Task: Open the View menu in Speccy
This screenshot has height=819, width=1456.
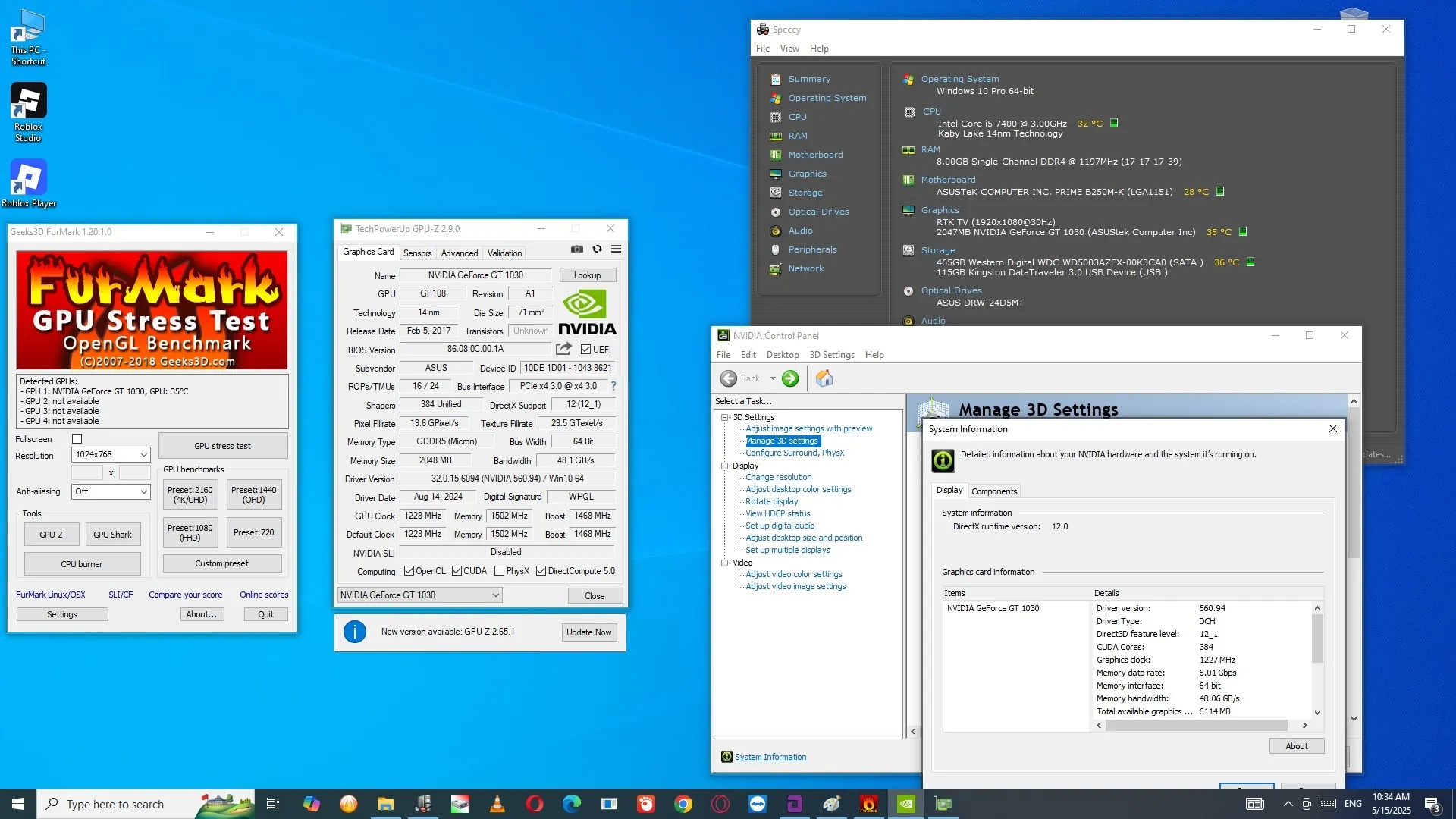Action: pyautogui.click(x=789, y=49)
